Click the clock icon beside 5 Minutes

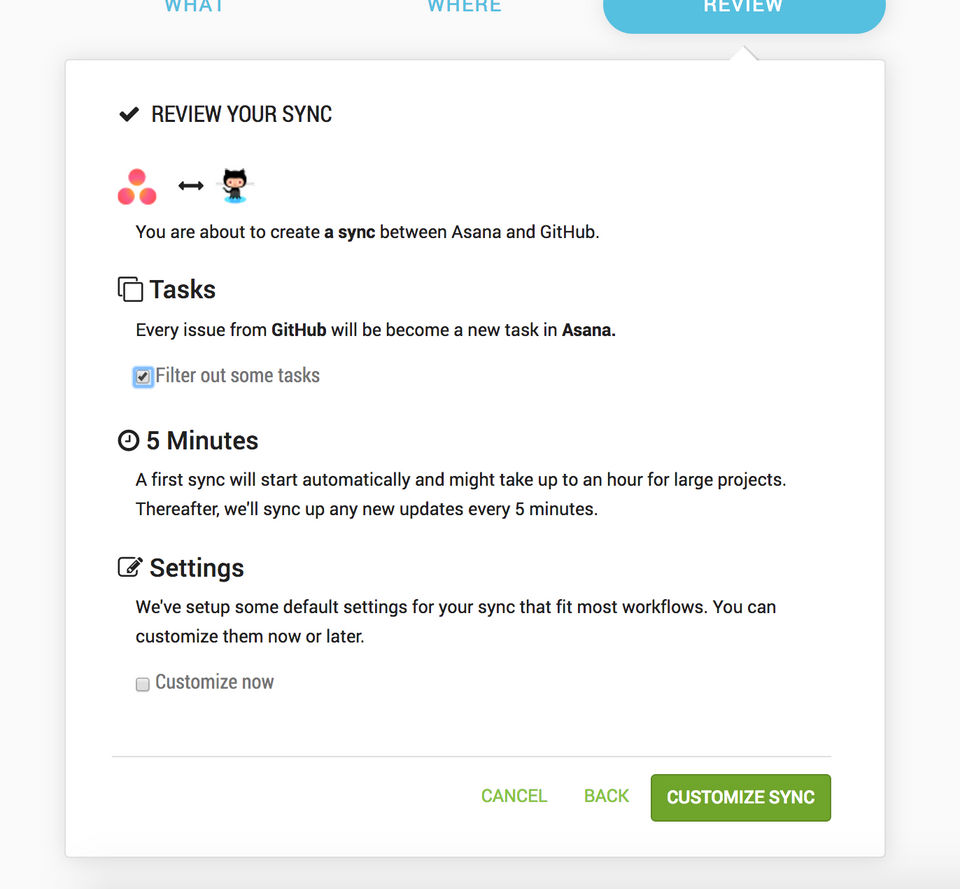[x=128, y=441]
